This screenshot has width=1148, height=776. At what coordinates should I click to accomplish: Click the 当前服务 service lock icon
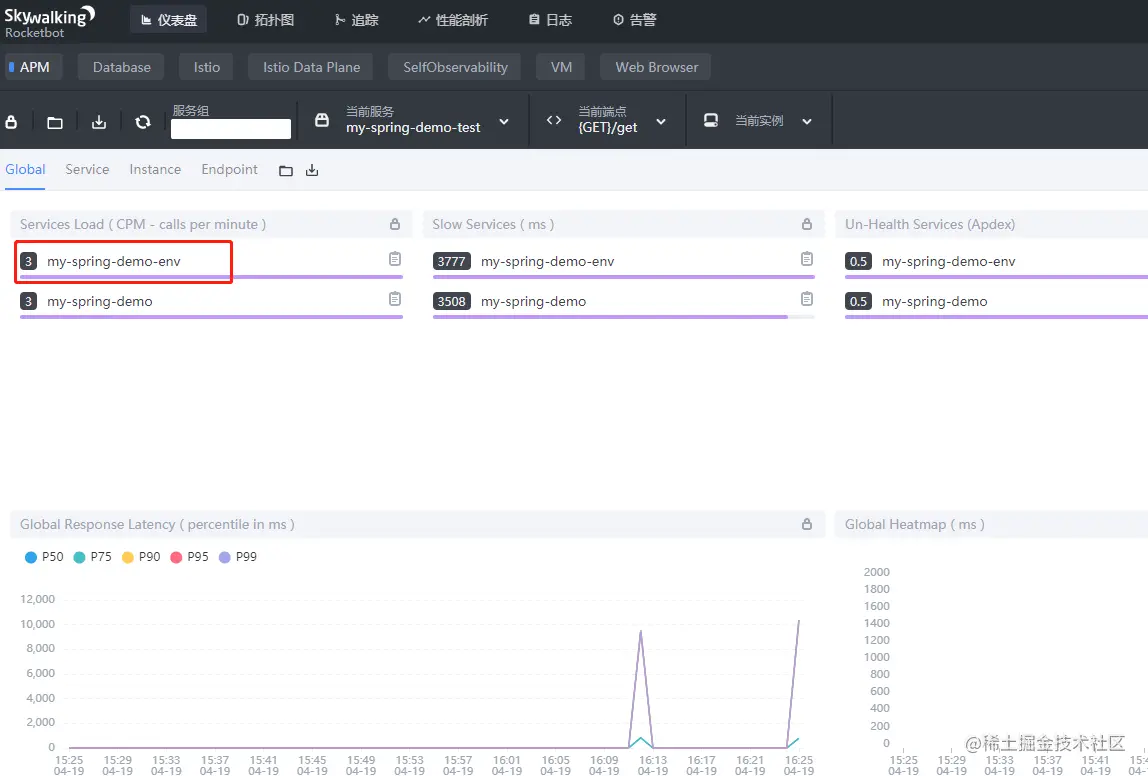(x=322, y=120)
